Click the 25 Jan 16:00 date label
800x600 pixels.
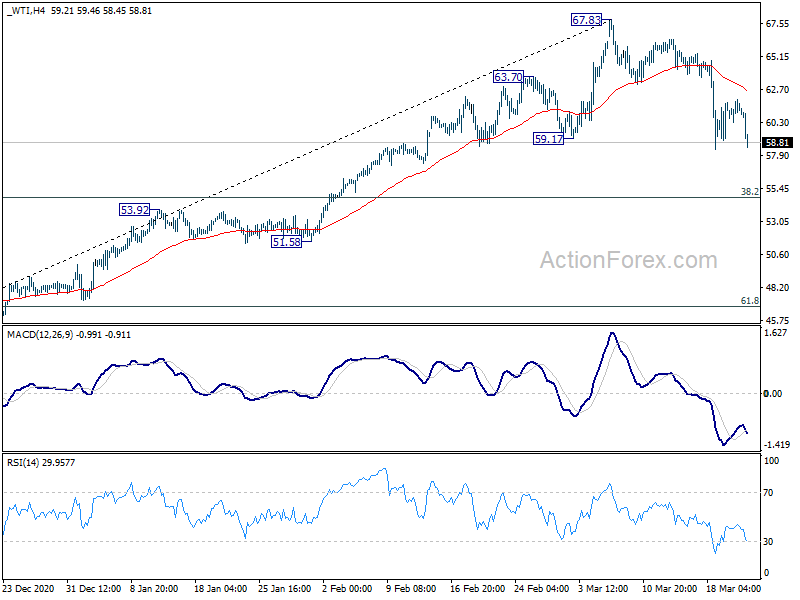[x=284, y=588]
